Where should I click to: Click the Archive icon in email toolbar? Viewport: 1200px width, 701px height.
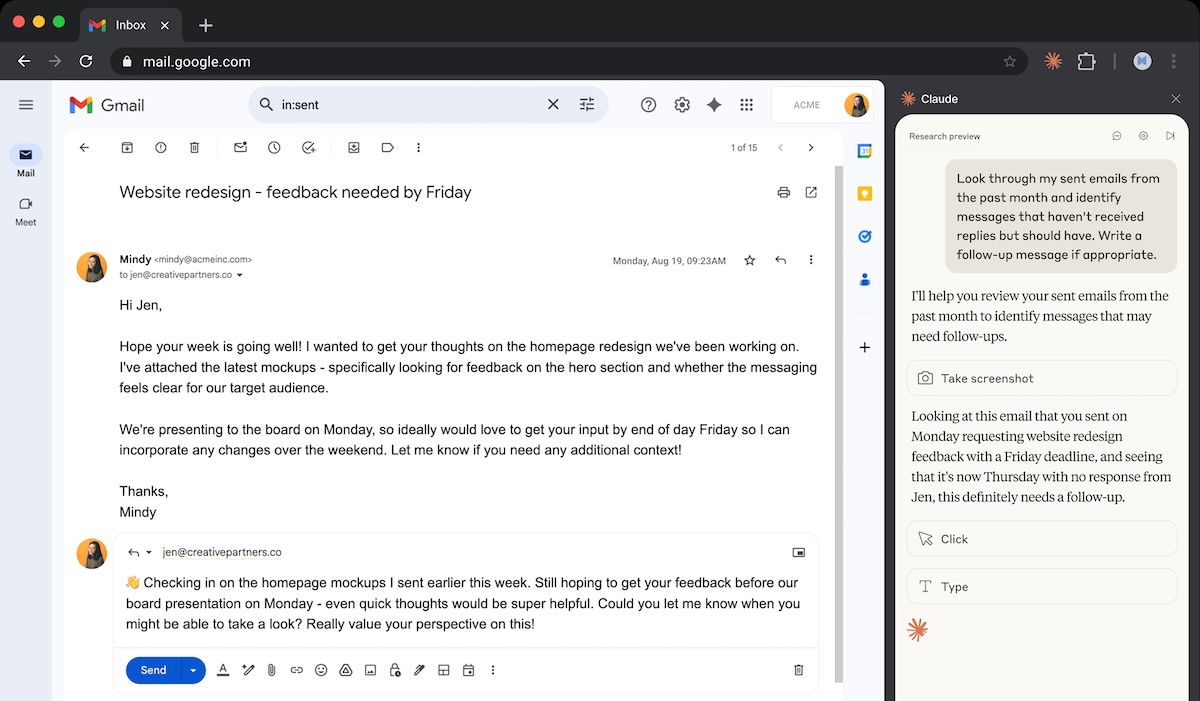[127, 148]
